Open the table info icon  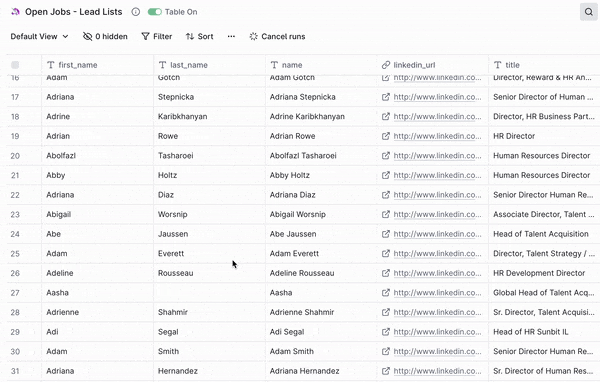pos(135,12)
